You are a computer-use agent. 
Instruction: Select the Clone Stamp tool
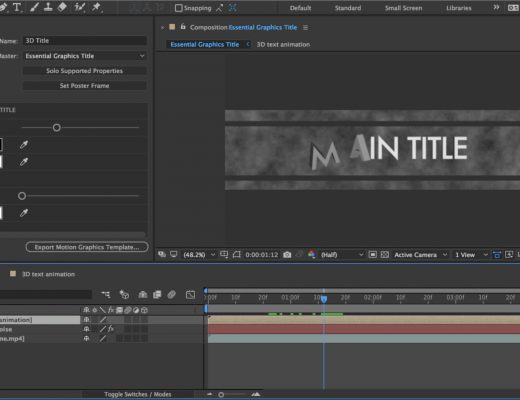(48, 7)
